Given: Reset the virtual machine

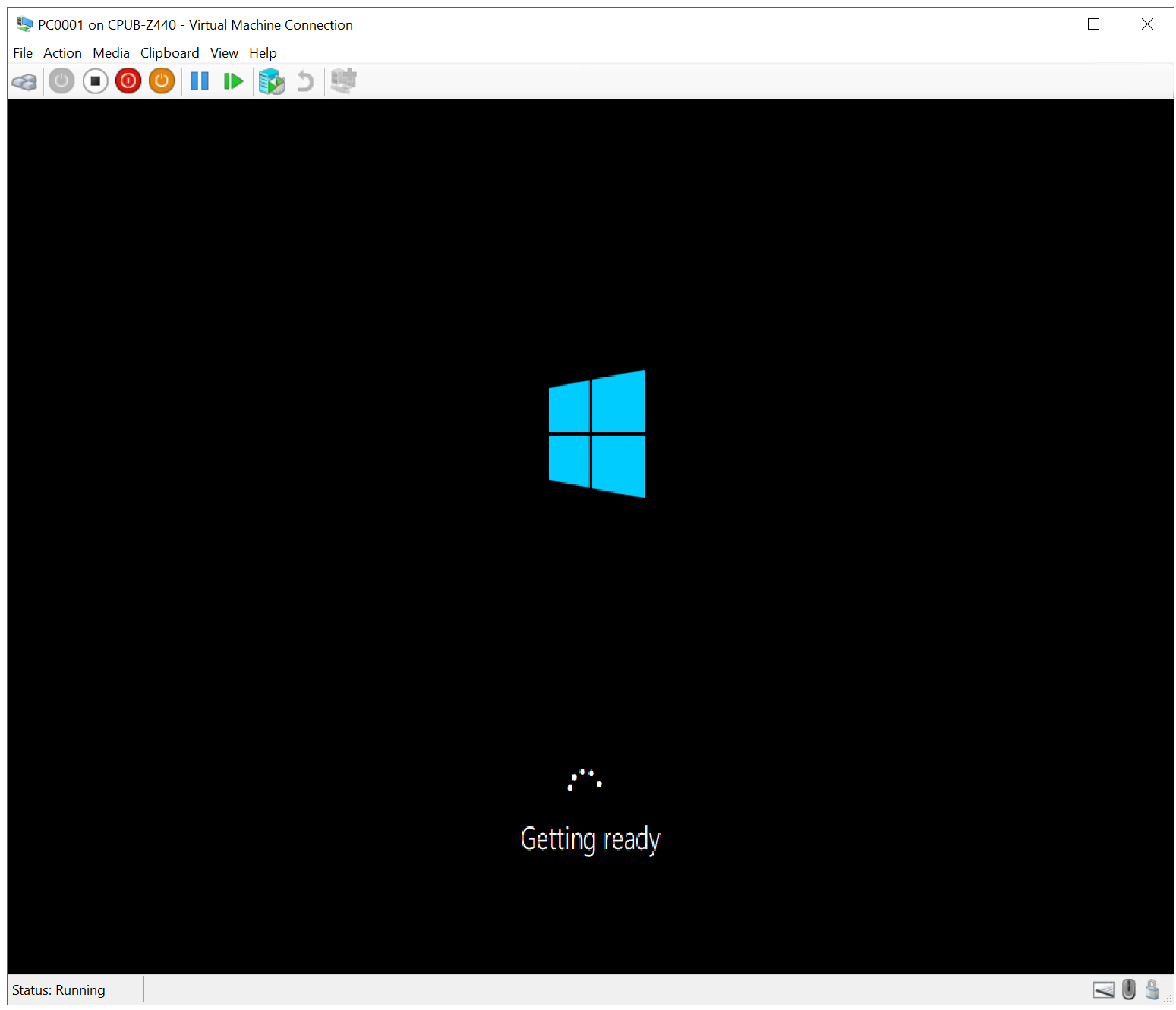Looking at the screenshot, I should point(233,81).
